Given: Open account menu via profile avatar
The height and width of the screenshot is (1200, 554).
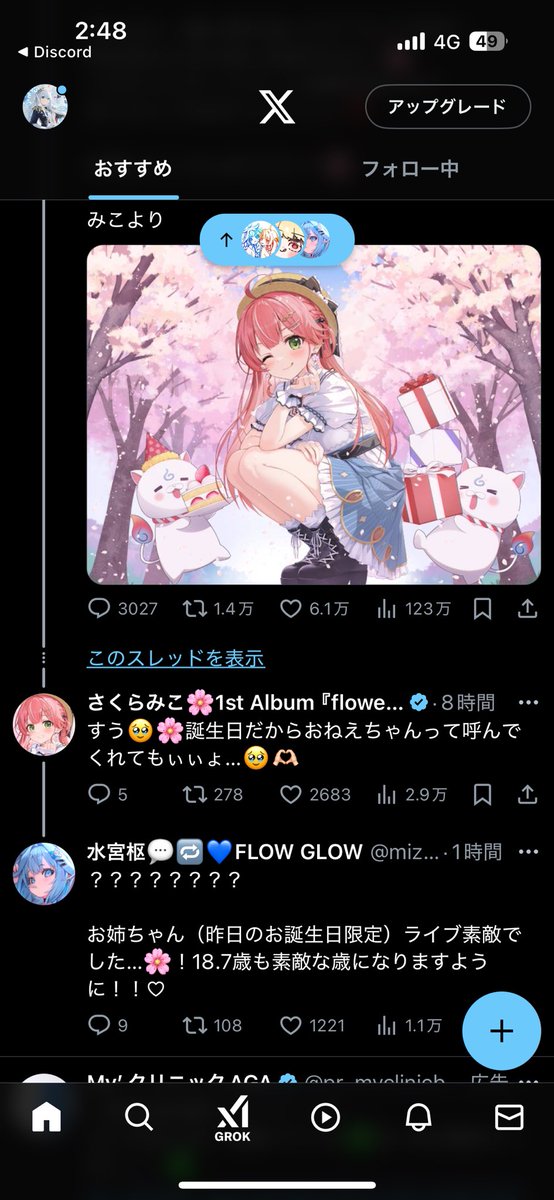Looking at the screenshot, I should 45,106.
